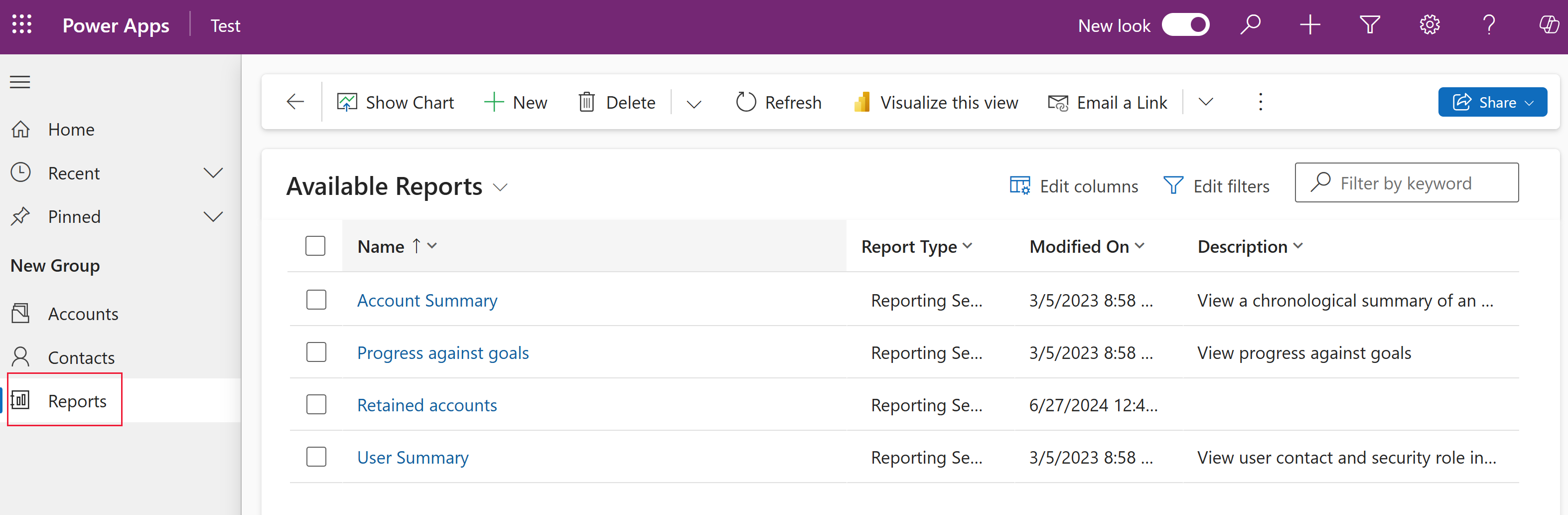The width and height of the screenshot is (1568, 515).
Task: Click the help question mark icon
Action: pos(1489,25)
